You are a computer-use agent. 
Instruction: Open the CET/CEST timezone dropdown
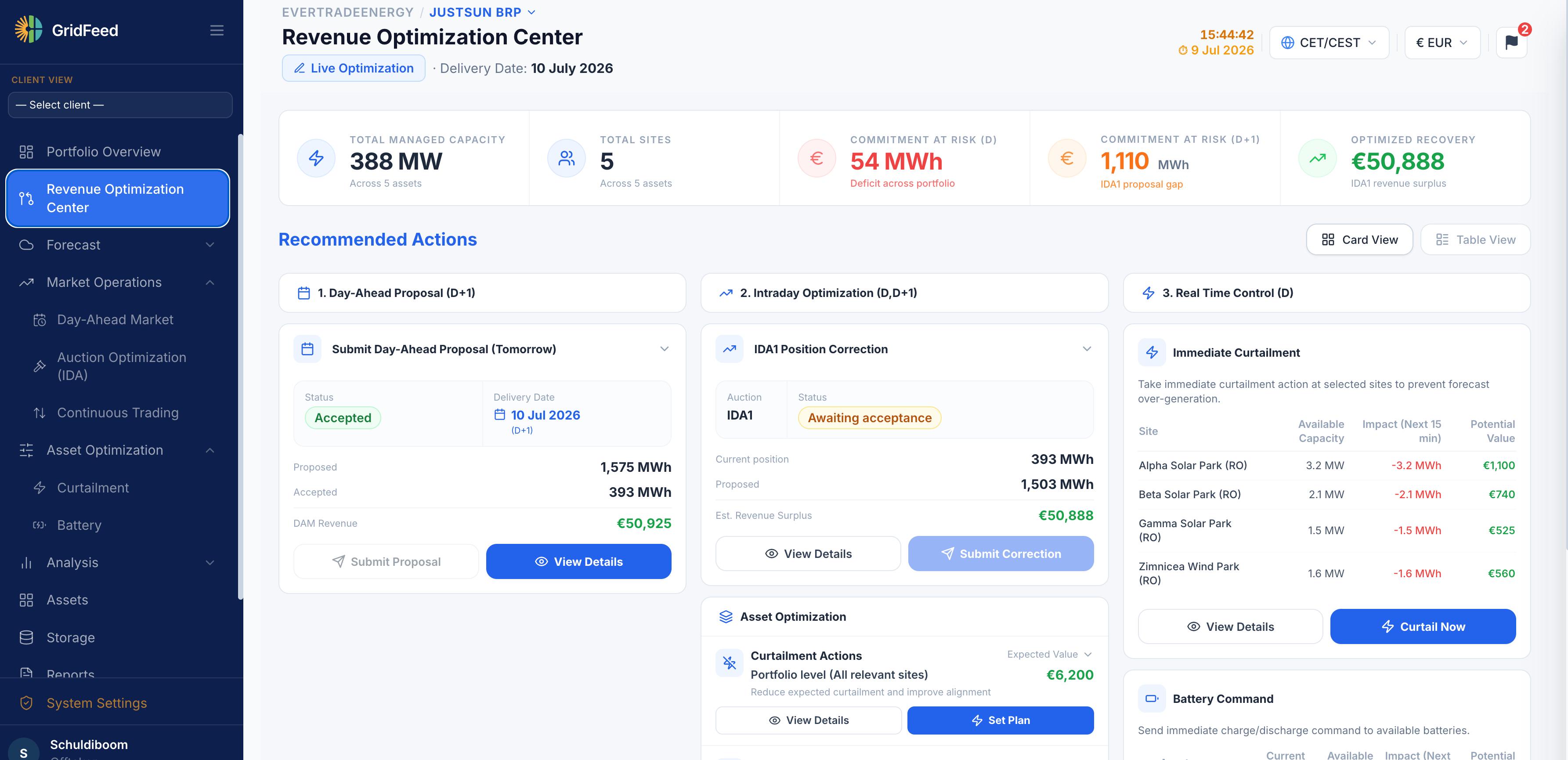pyautogui.click(x=1329, y=43)
